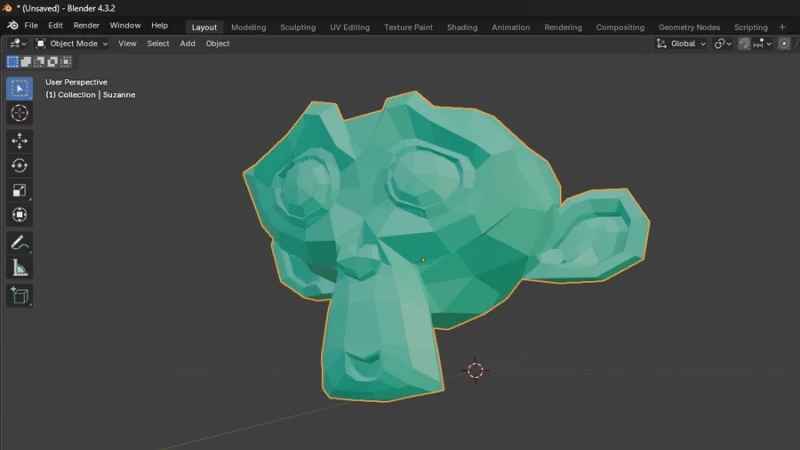Open Global transform orientation dropdown
The width and height of the screenshot is (800, 450).
682,43
